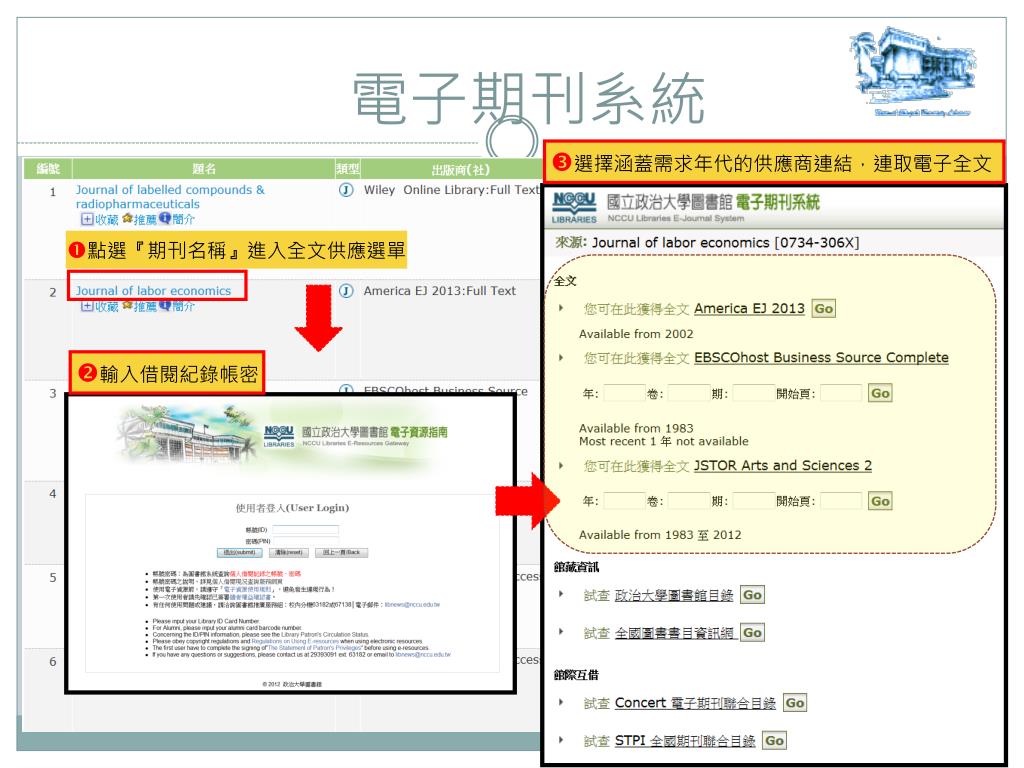Click the NCCU Libraries logo in E-Journal System header

(x=574, y=207)
